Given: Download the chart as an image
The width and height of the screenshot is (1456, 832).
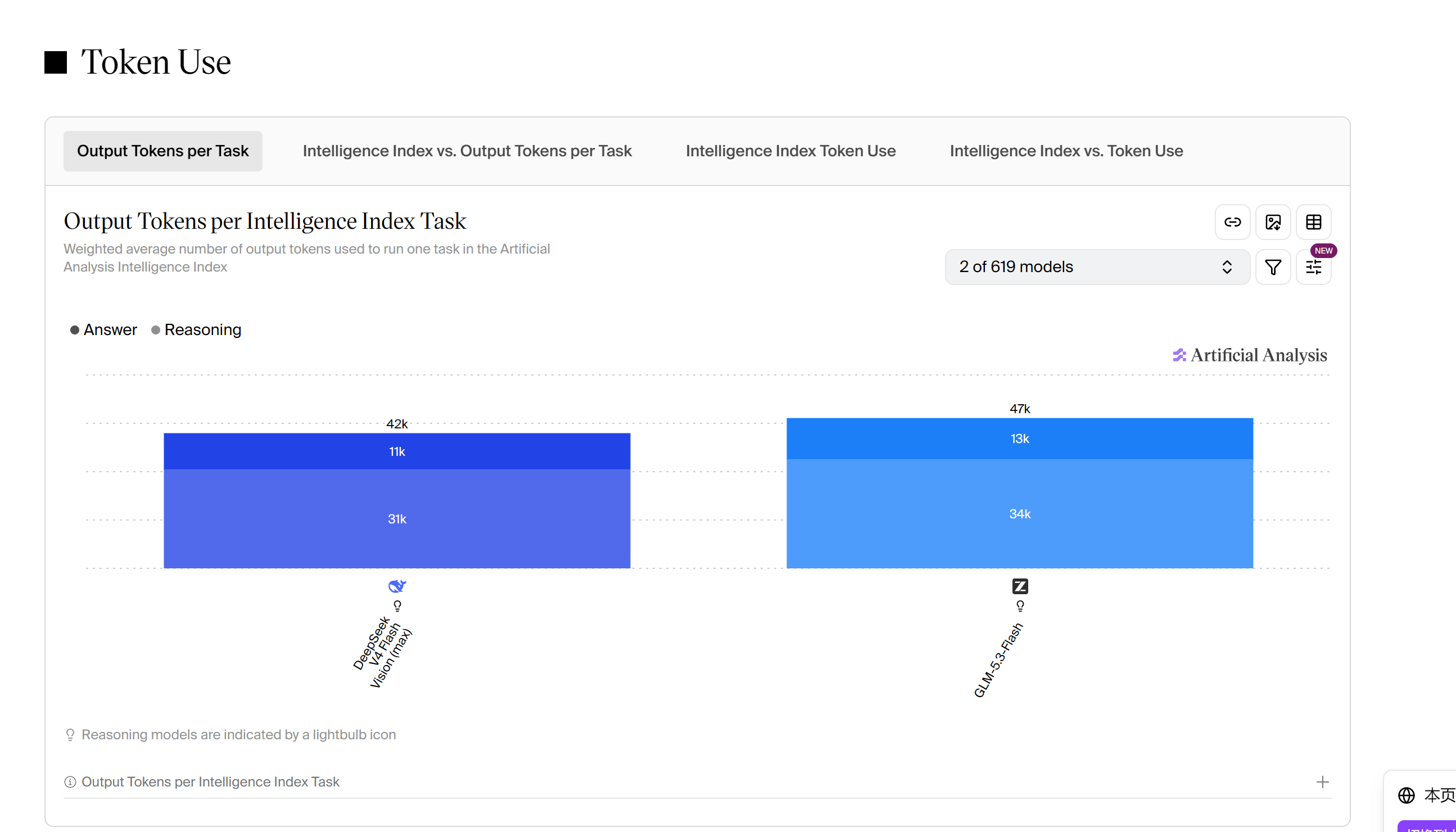Looking at the screenshot, I should (1273, 221).
